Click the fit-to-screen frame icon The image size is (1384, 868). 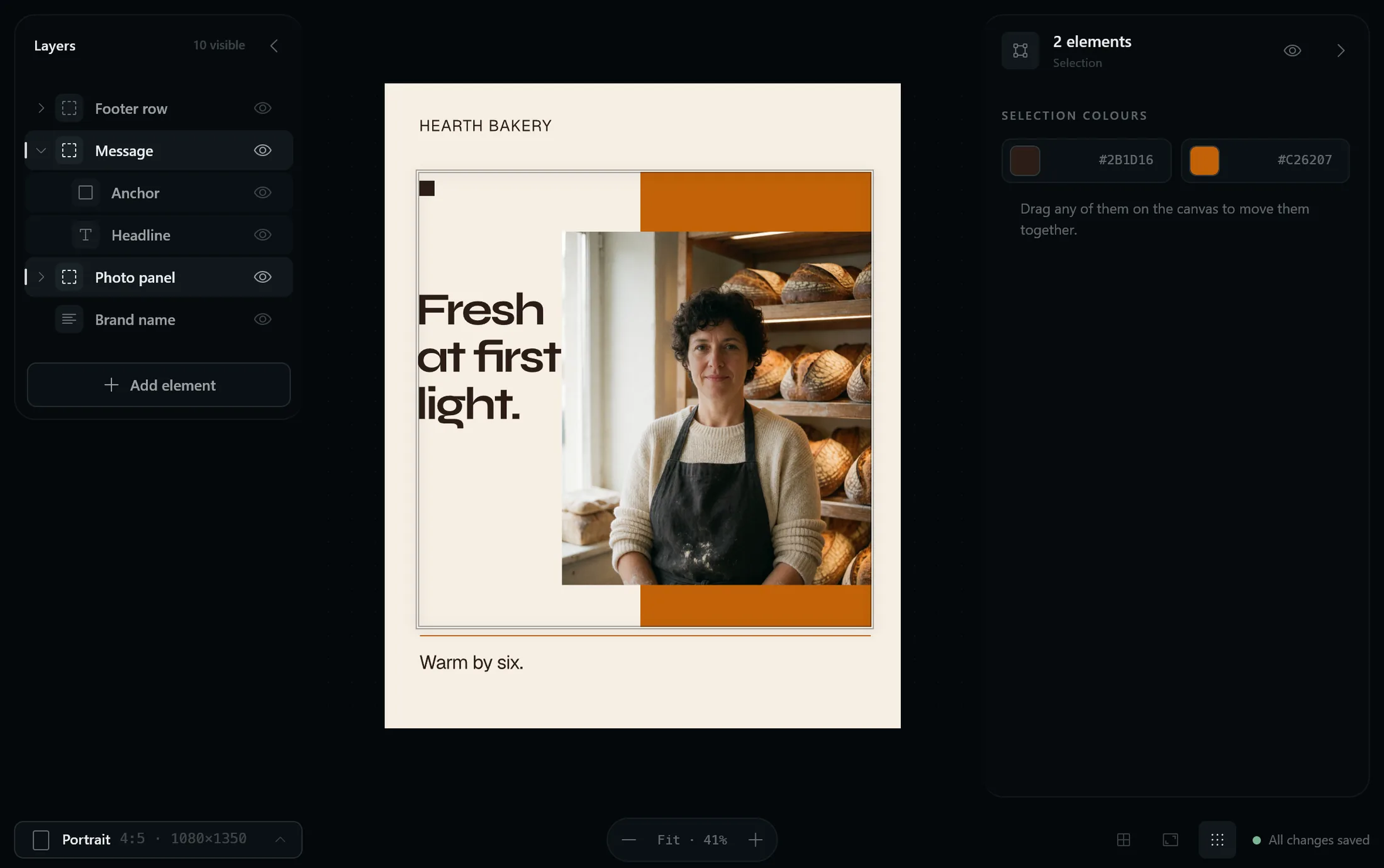coord(1170,840)
